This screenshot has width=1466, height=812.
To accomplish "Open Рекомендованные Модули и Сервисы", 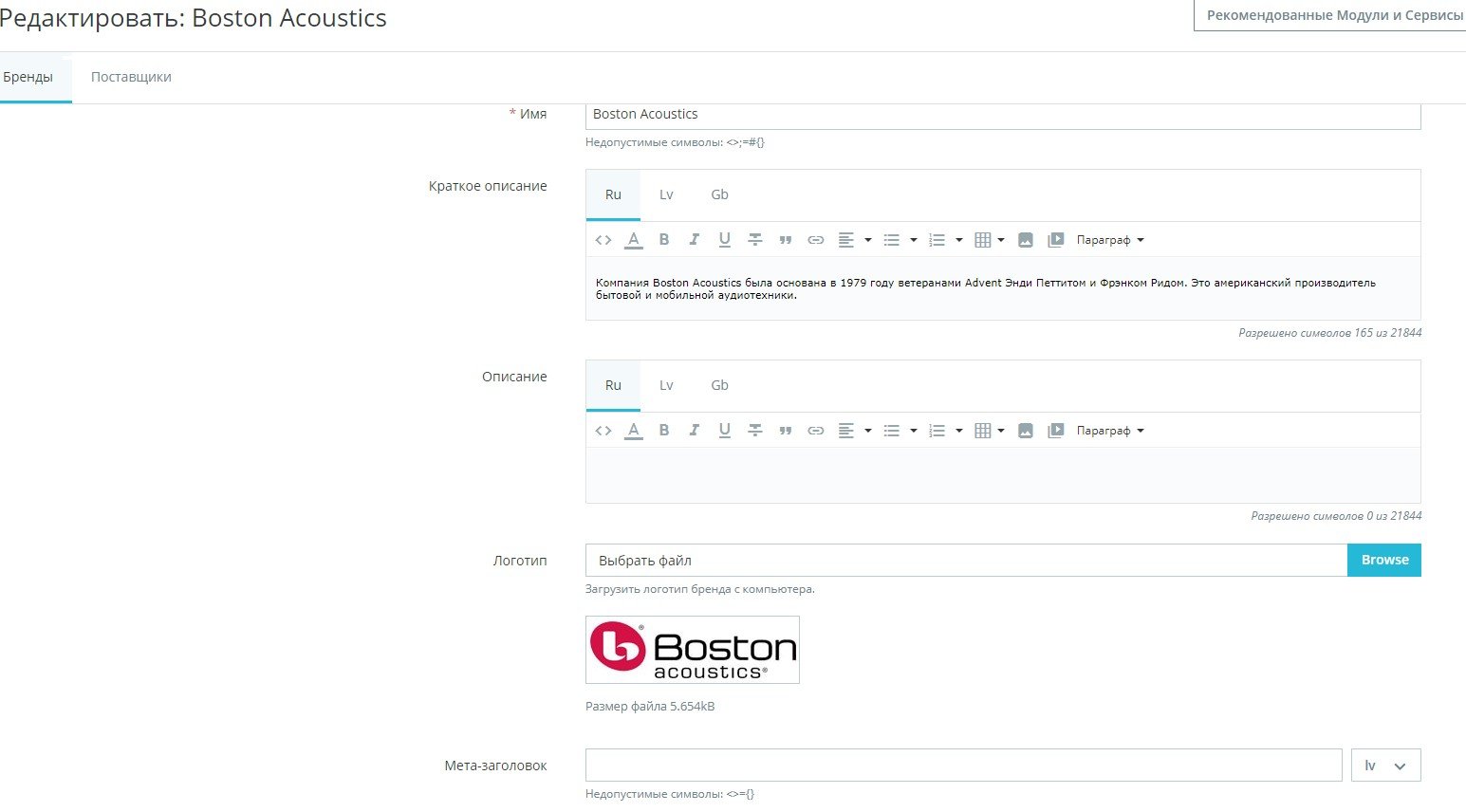I will pos(1330,16).
